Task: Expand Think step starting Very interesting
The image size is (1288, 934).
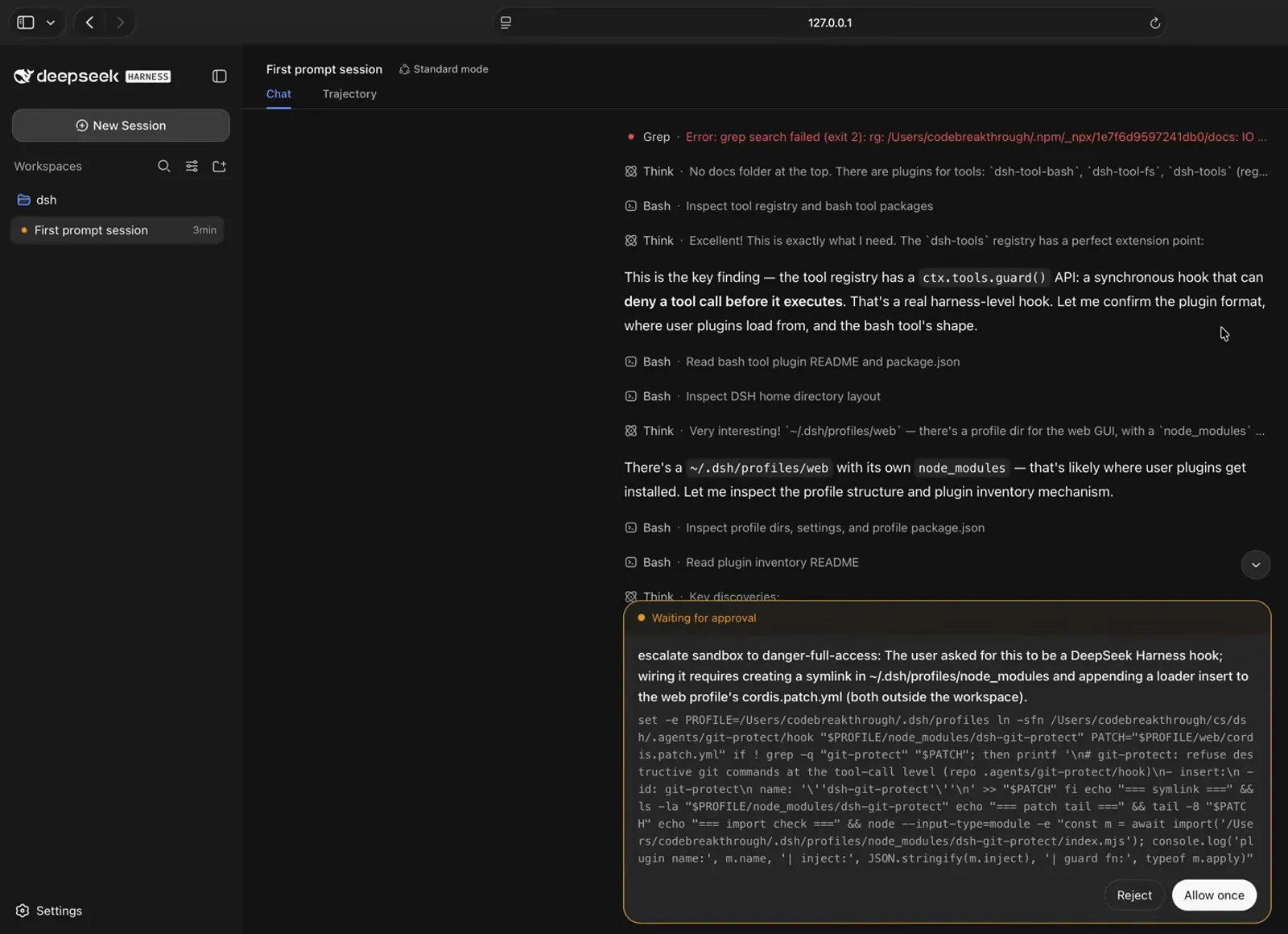Action: (x=945, y=431)
